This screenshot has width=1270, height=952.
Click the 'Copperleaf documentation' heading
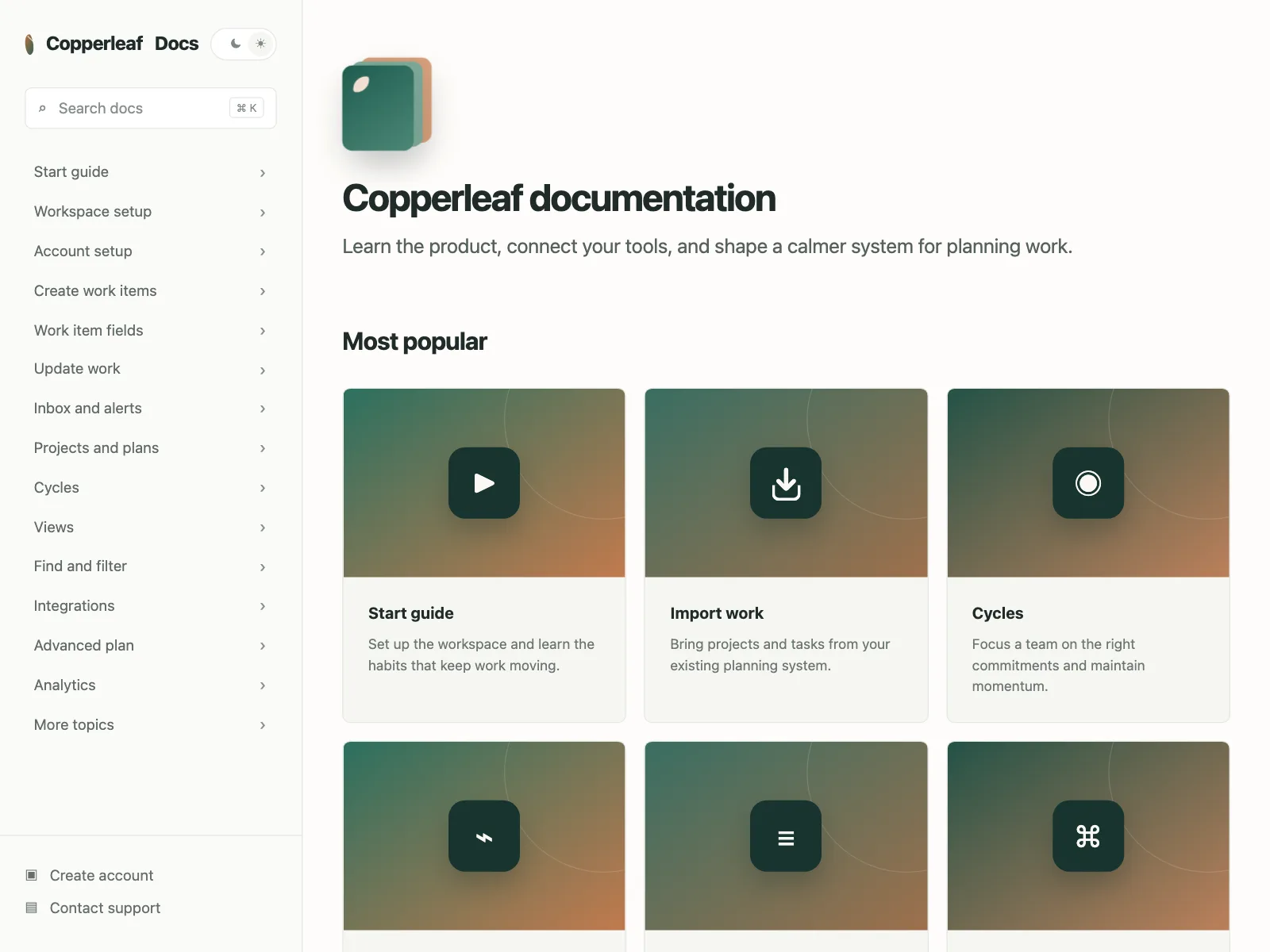click(559, 198)
